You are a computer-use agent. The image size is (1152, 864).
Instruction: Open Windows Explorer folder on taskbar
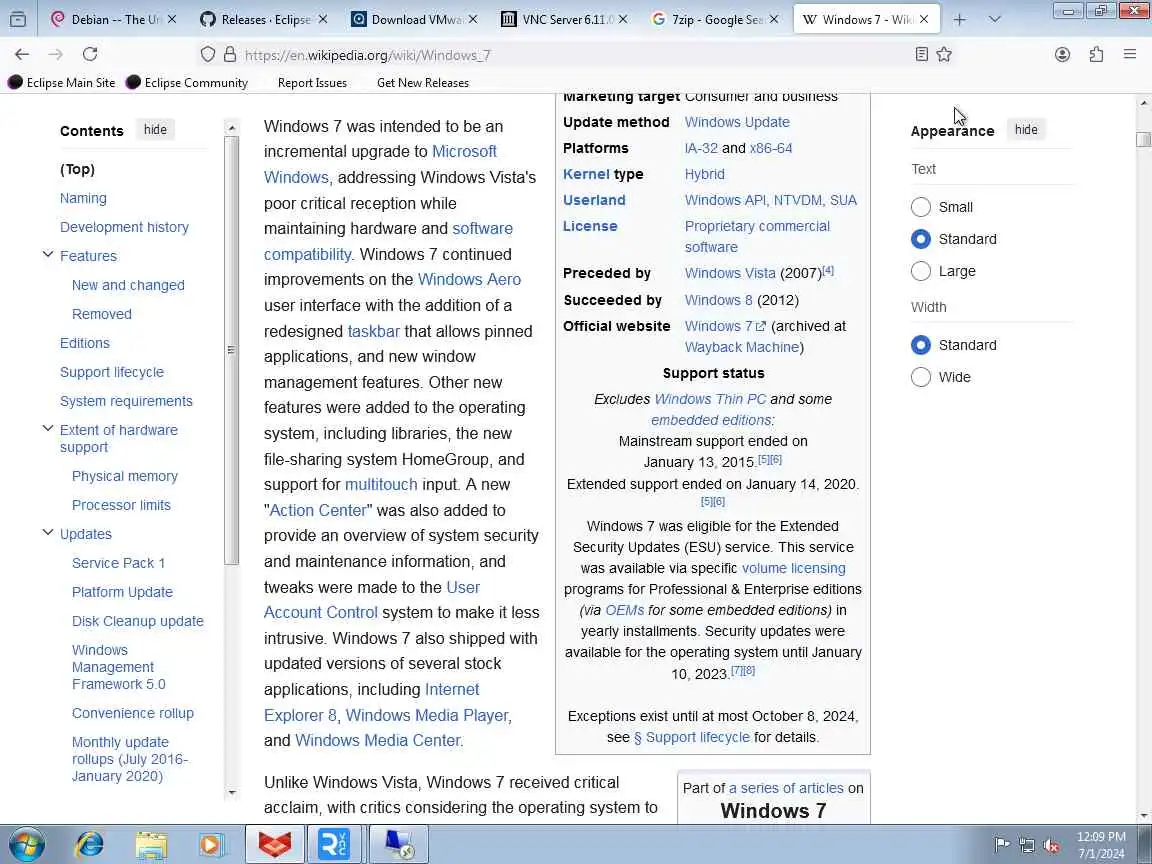(151, 845)
